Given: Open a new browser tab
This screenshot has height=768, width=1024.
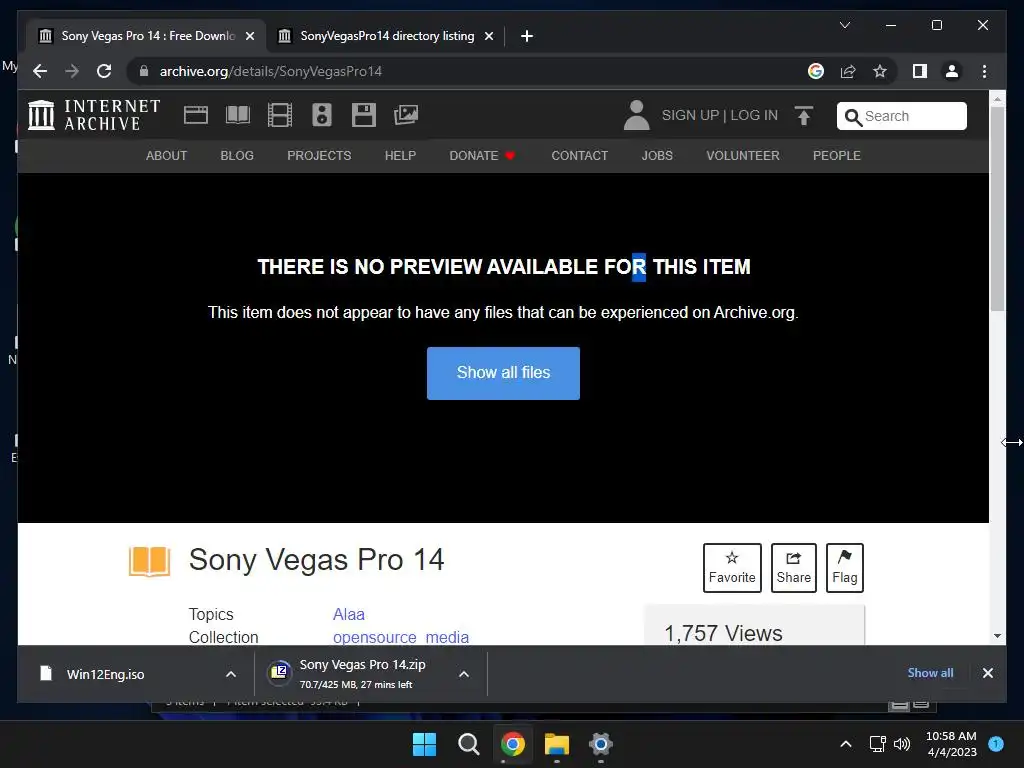Looking at the screenshot, I should coord(527,36).
